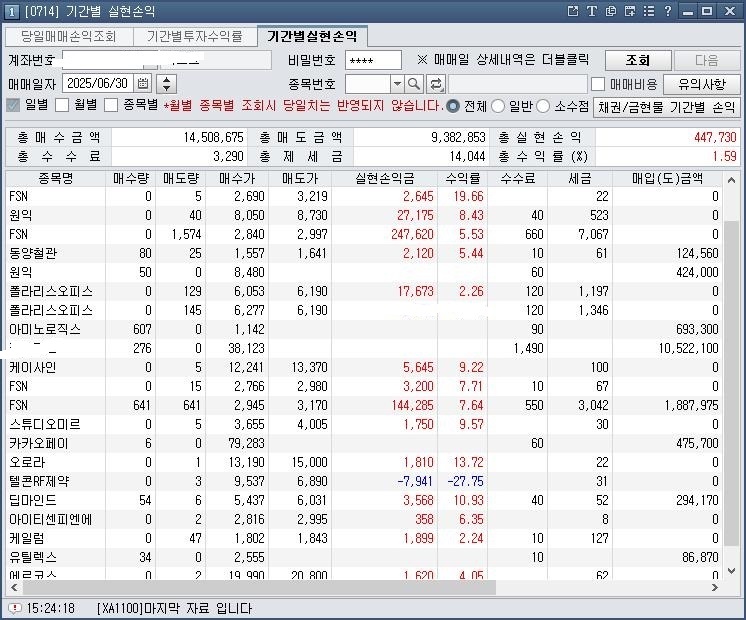Screen dimensions: 746x620
Task: Click the 실현손익금 column header
Action: click(x=384, y=178)
